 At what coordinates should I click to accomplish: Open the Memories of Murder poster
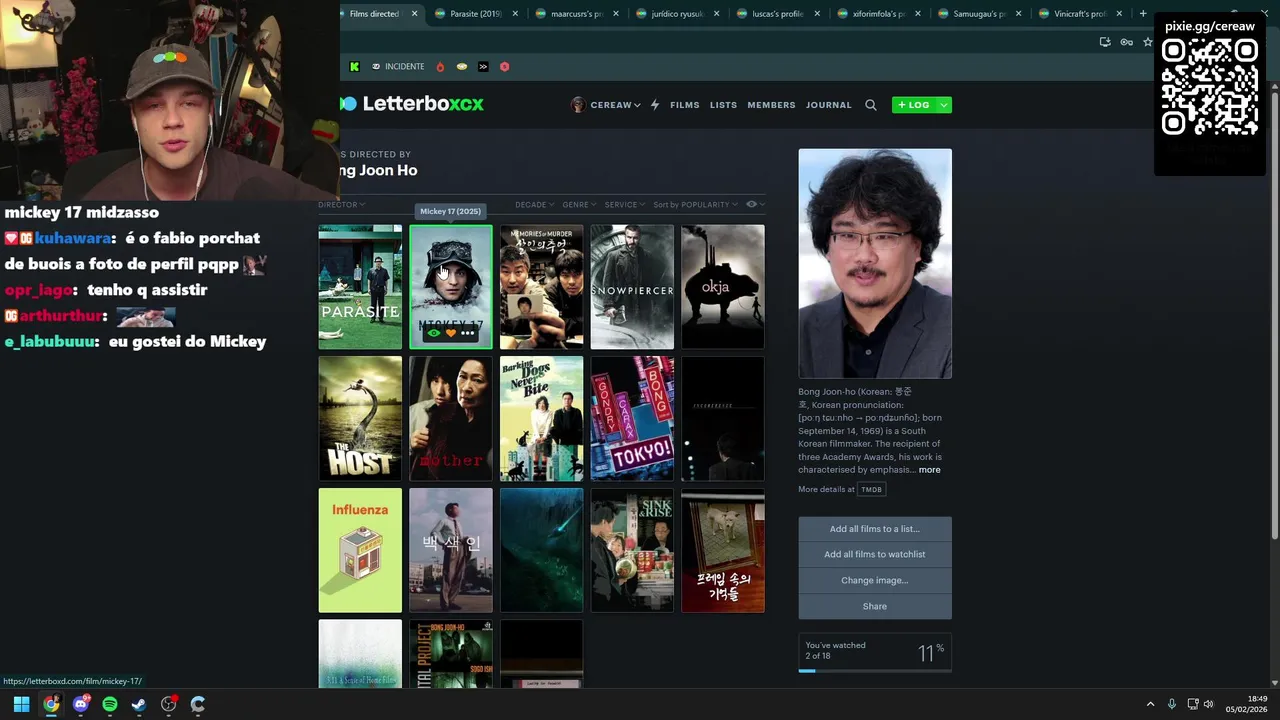tap(541, 287)
